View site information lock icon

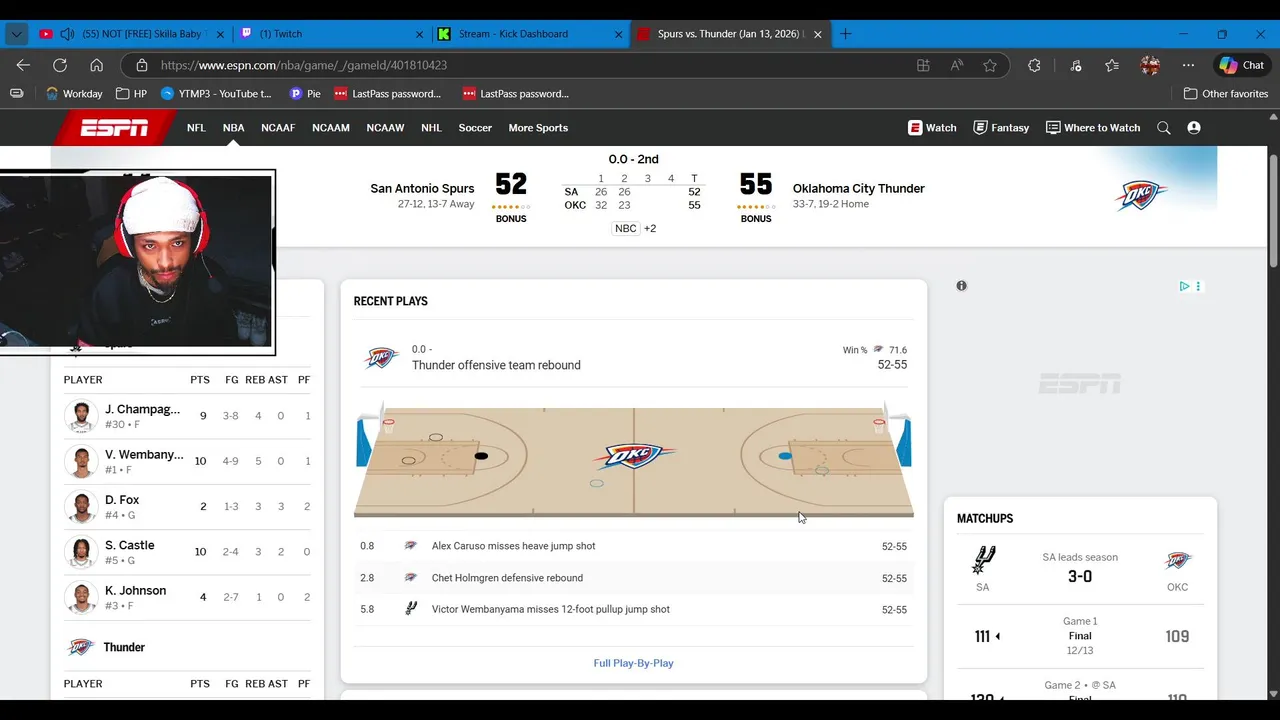coord(141,65)
